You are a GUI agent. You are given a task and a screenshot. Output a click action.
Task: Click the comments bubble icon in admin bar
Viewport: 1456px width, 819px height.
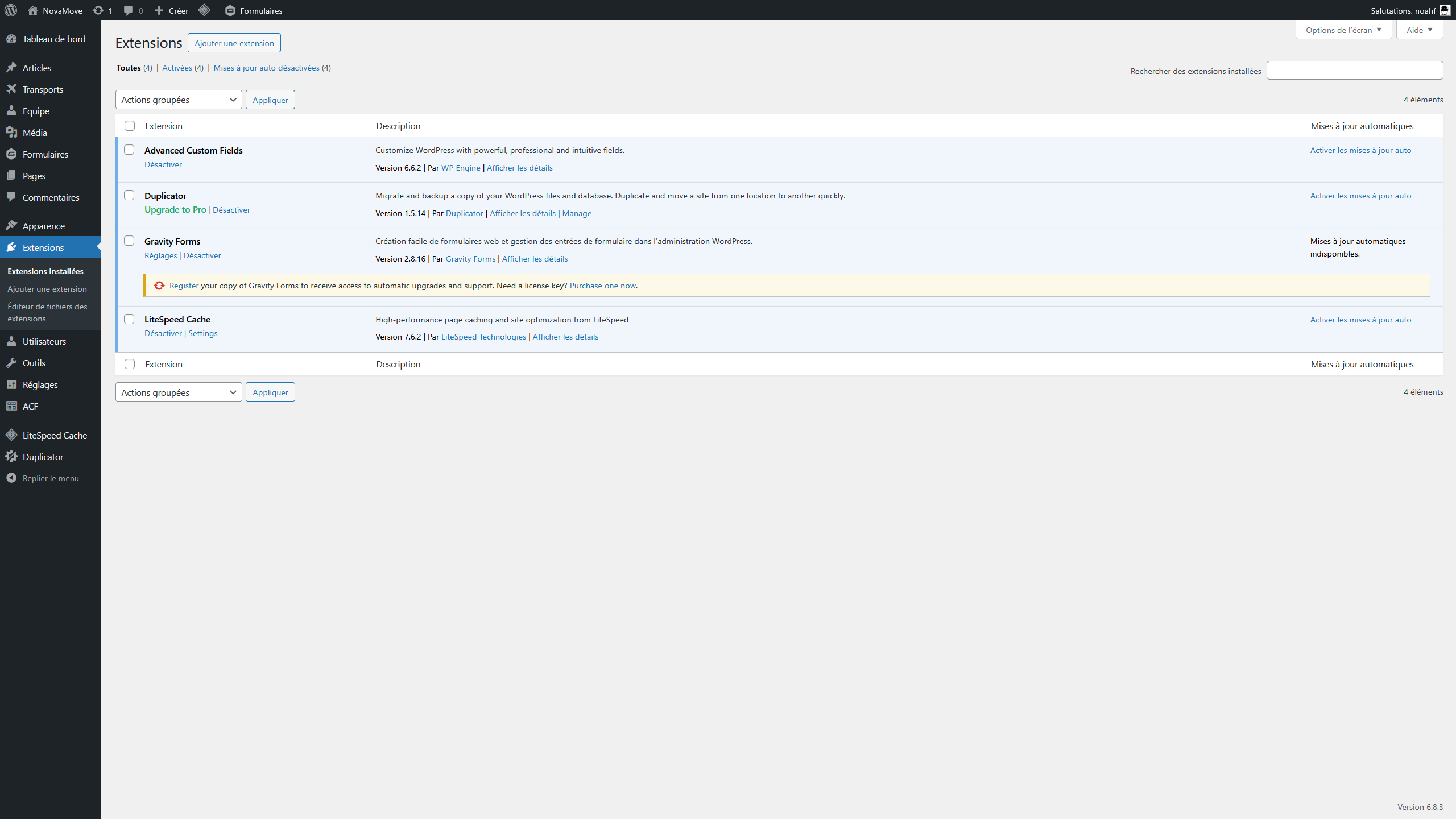click(x=129, y=10)
